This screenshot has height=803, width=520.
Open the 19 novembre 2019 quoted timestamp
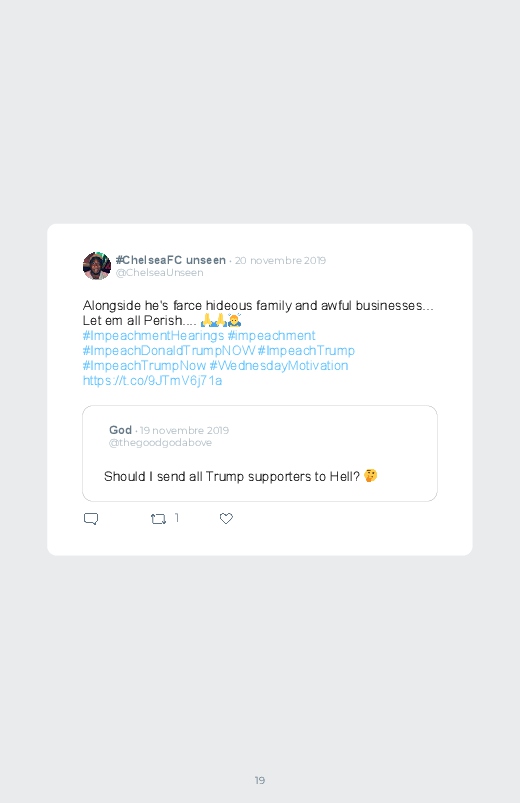pyautogui.click(x=184, y=430)
